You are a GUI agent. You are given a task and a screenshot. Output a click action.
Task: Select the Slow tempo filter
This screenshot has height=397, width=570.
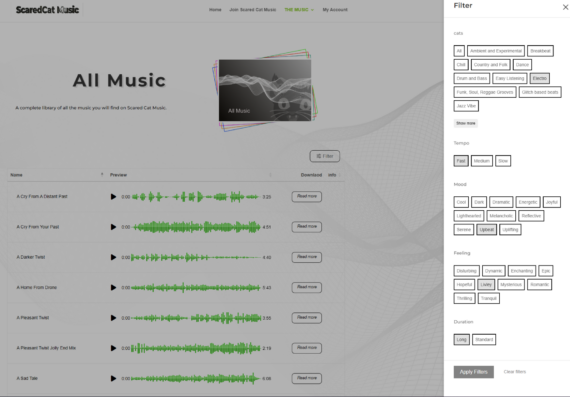click(503, 161)
